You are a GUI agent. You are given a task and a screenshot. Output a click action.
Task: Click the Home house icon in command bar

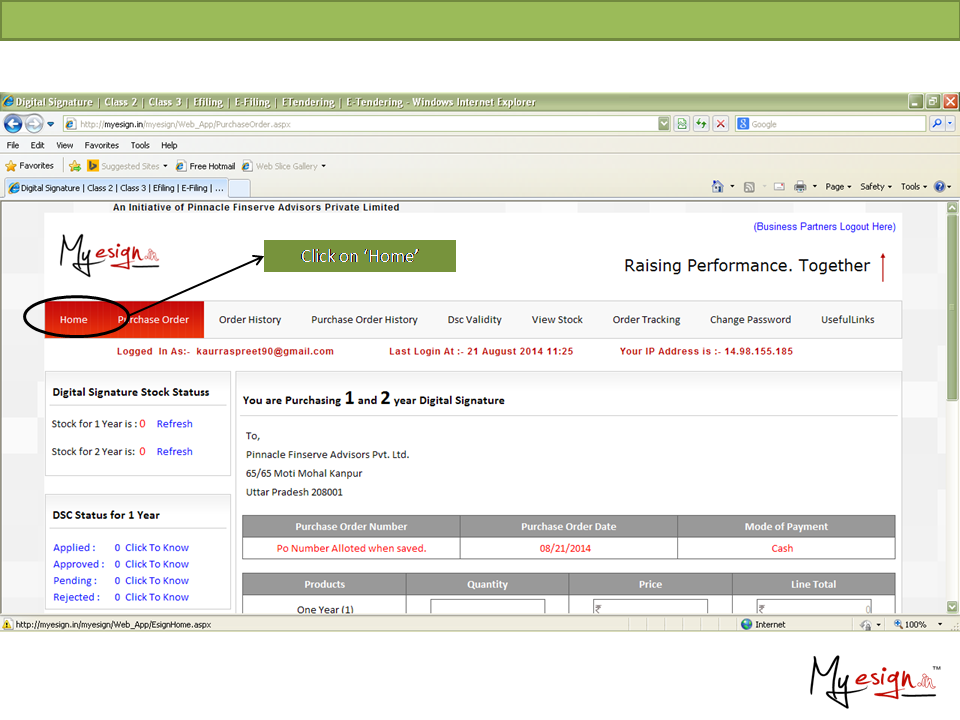(x=717, y=187)
